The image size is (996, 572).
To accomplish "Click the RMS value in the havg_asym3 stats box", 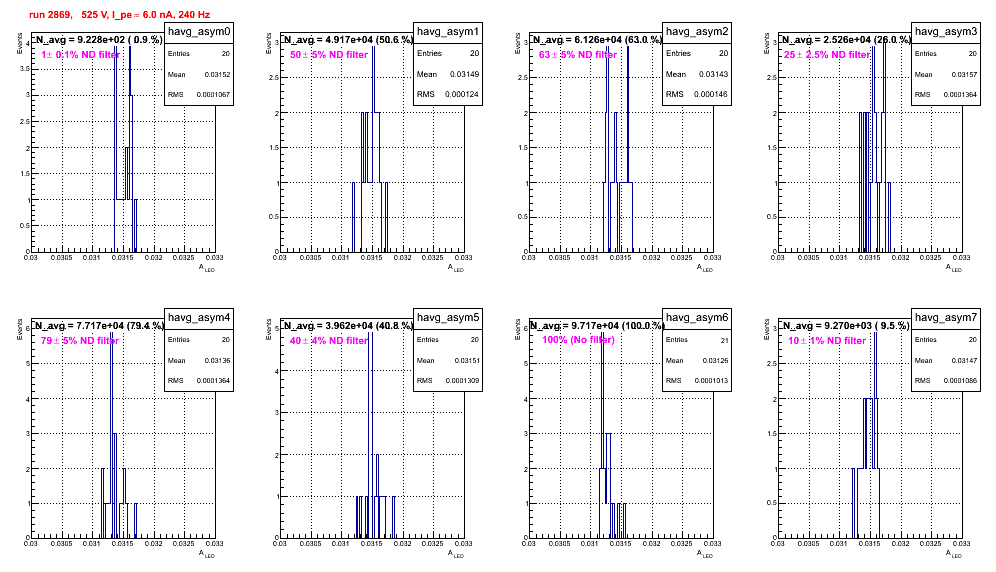I will [x=960, y=95].
